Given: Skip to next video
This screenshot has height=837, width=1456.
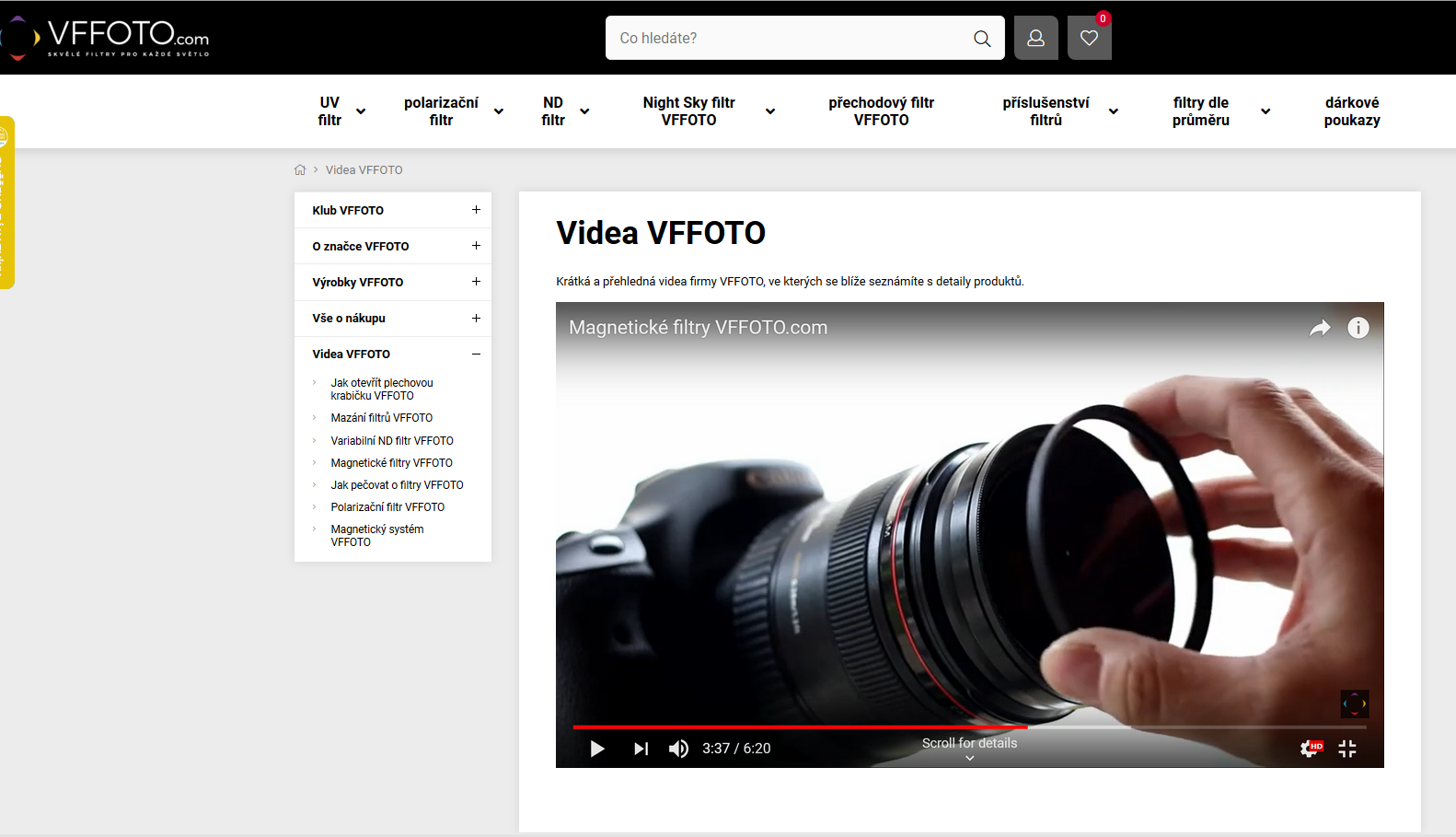Looking at the screenshot, I should (x=641, y=749).
